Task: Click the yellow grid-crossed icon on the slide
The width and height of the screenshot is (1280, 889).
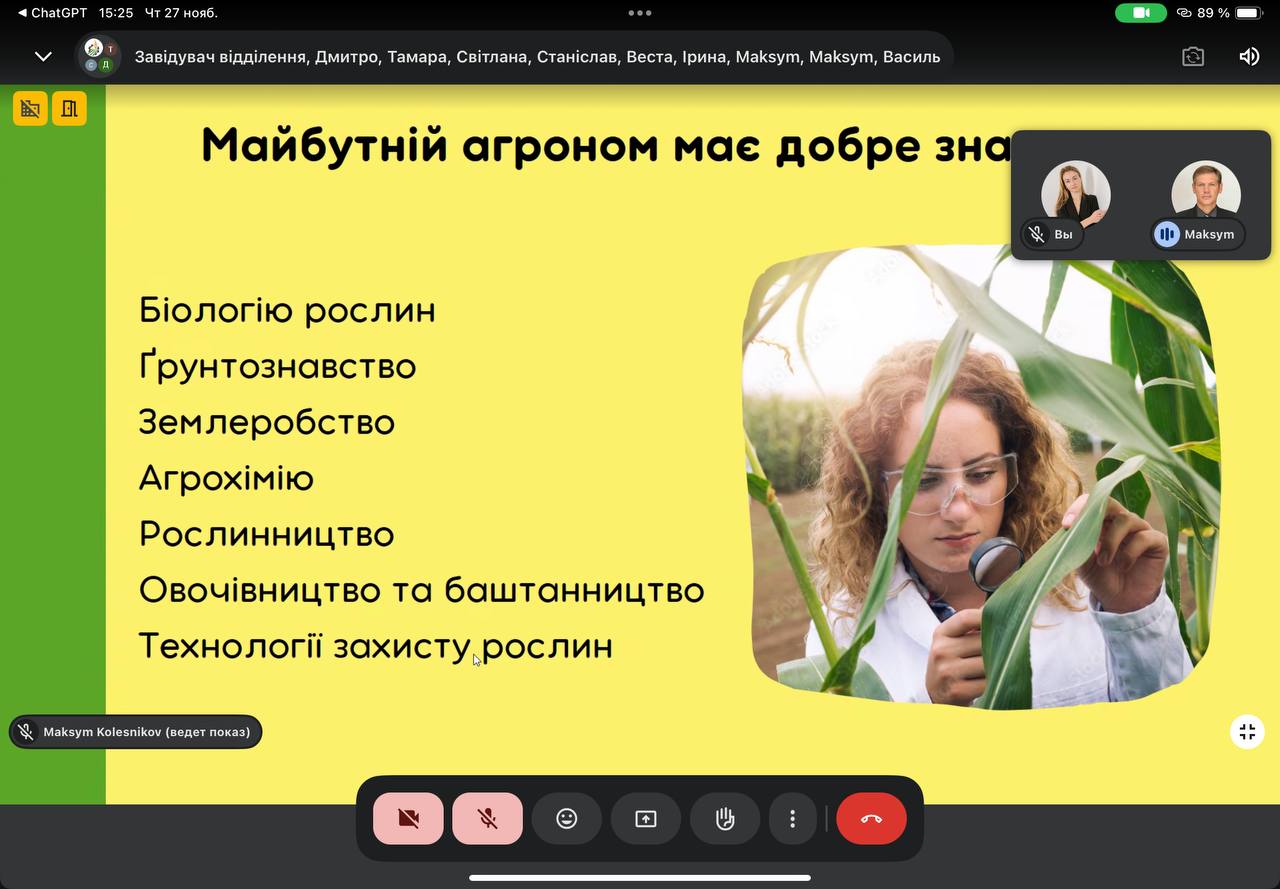Action: pyautogui.click(x=30, y=108)
